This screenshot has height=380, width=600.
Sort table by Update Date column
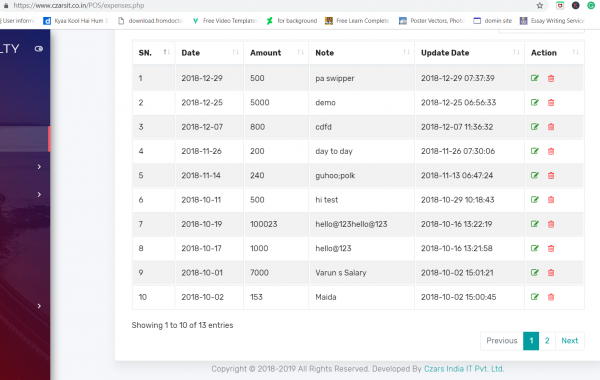click(470, 53)
